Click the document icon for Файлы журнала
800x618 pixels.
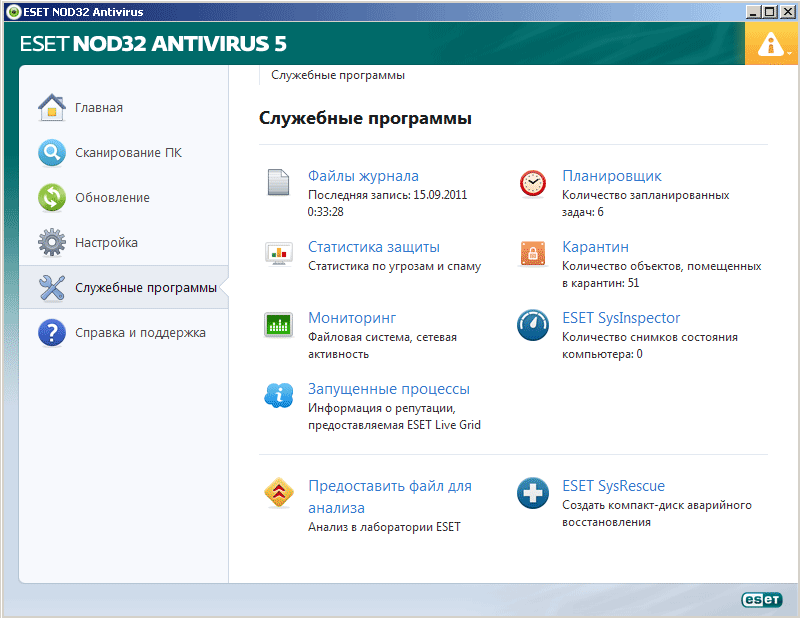click(x=279, y=182)
